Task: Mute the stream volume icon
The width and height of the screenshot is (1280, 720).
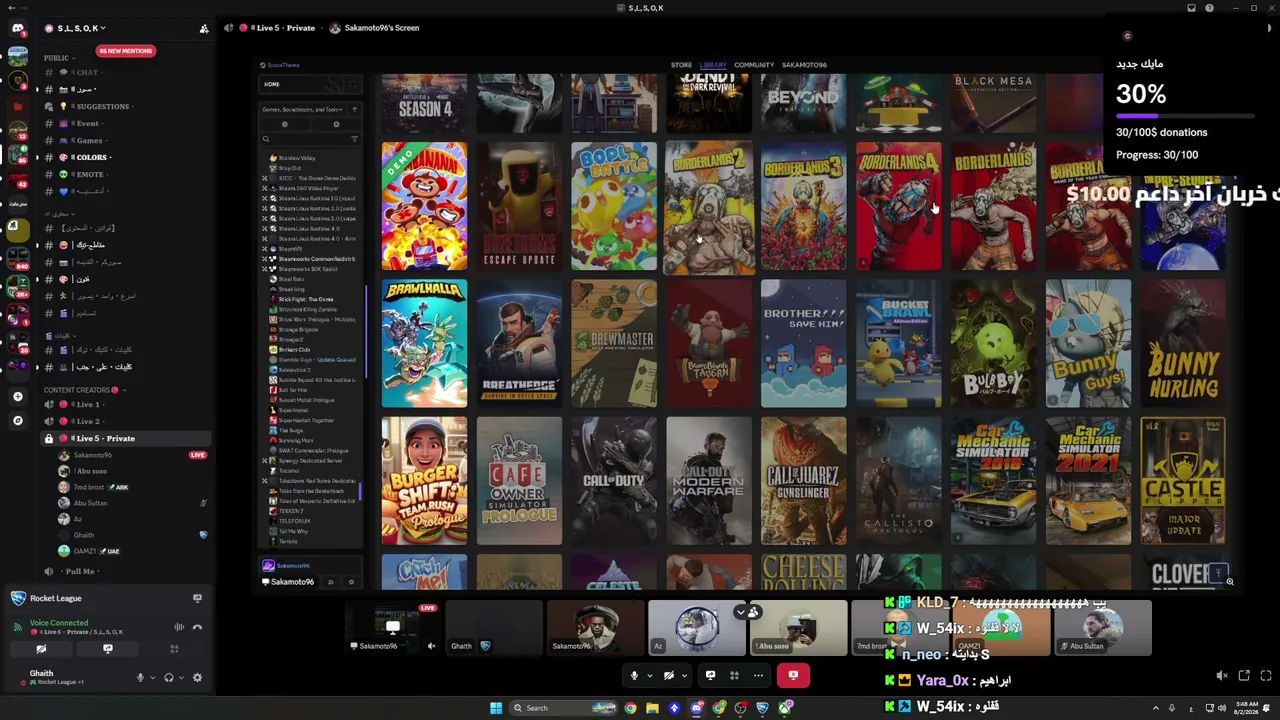Action: coord(1221,676)
